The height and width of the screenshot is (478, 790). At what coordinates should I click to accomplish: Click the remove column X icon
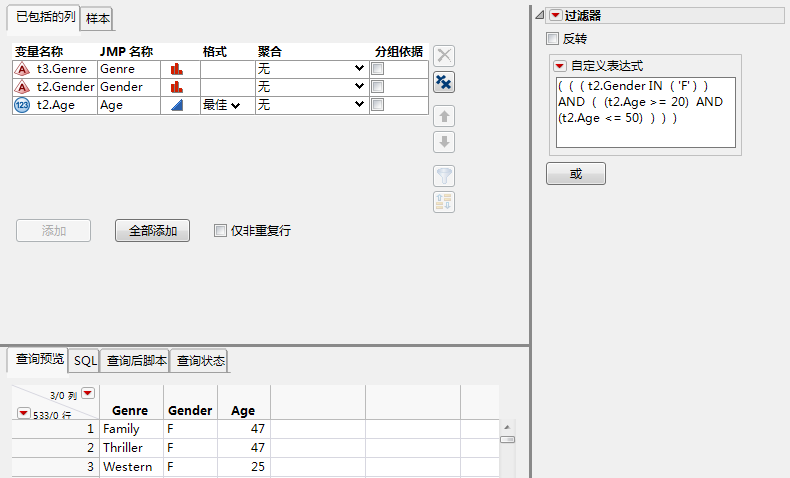point(444,55)
